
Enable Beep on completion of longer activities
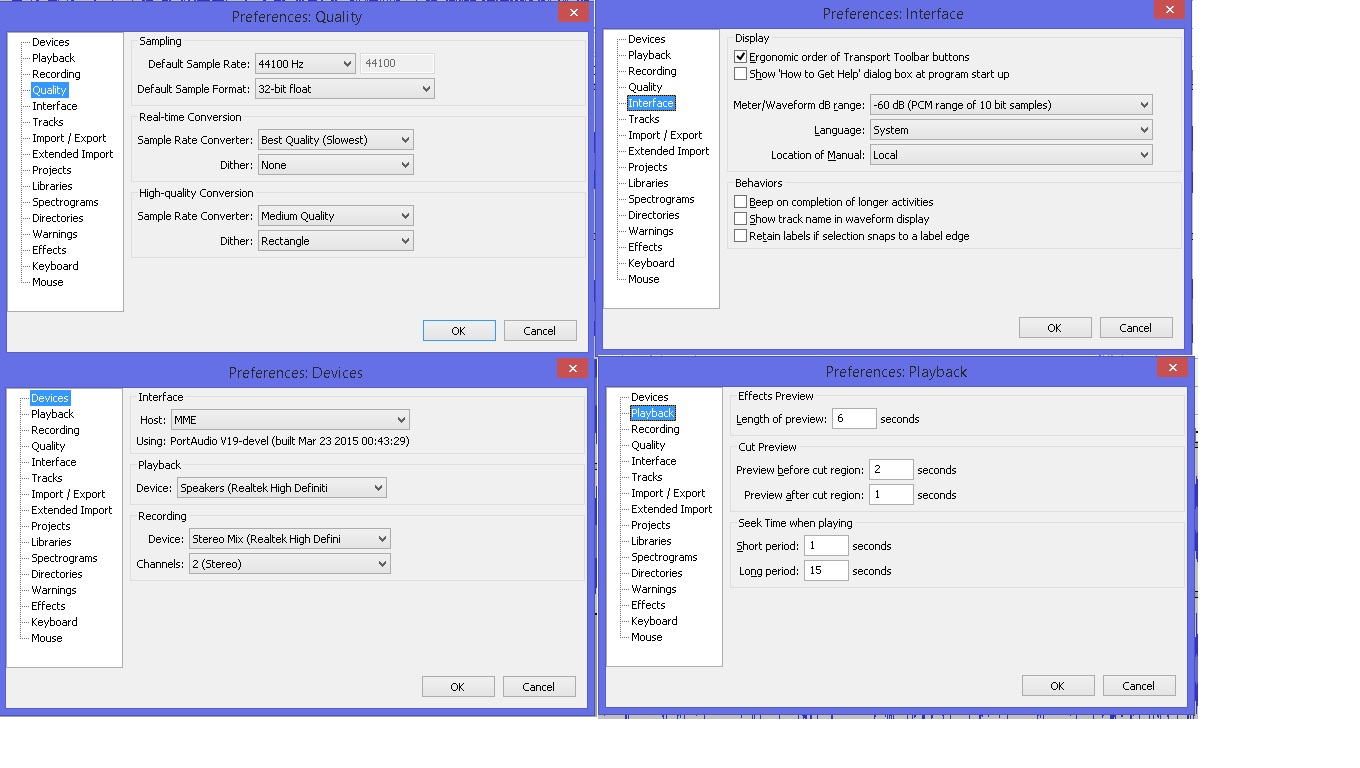coord(741,202)
